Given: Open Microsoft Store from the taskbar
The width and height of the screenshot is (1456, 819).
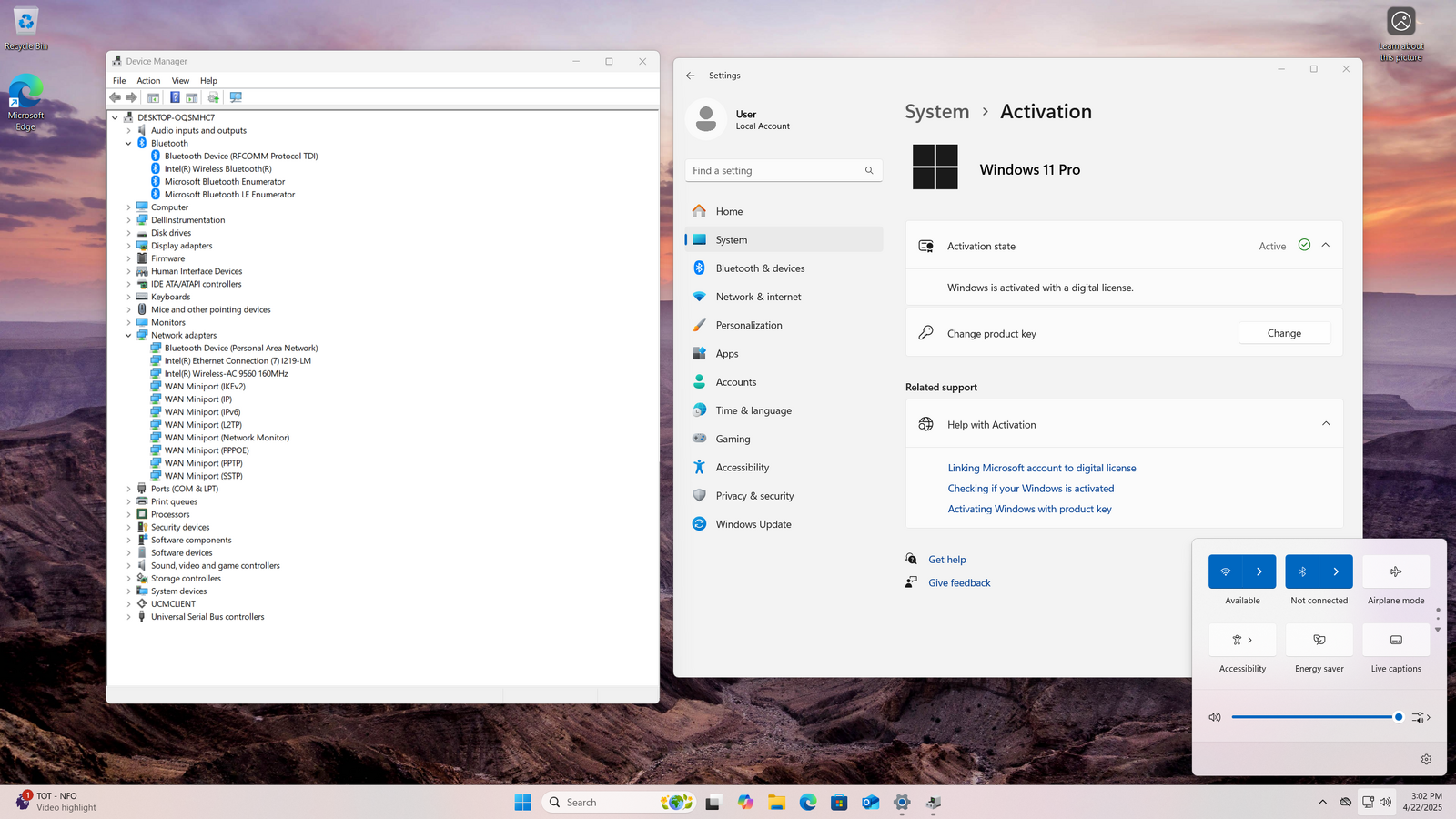Looking at the screenshot, I should click(x=839, y=802).
